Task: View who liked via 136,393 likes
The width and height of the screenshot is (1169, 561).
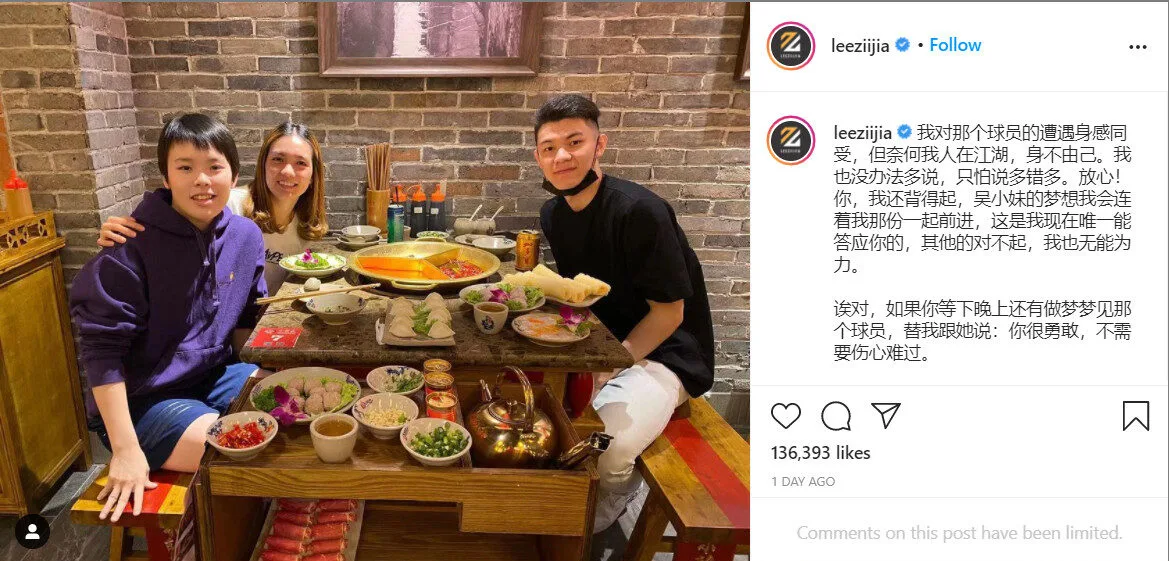Action: [820, 452]
